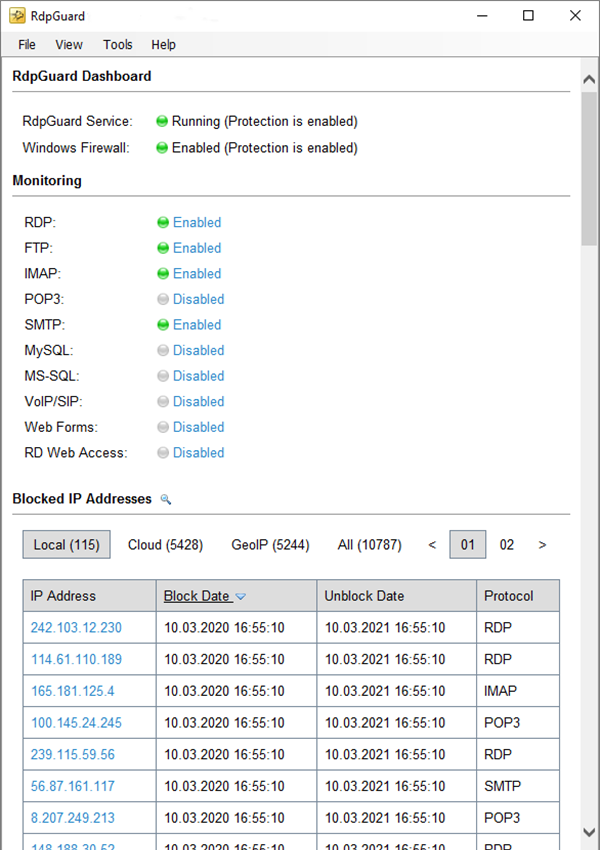Go to next page of blocked IPs

542,545
